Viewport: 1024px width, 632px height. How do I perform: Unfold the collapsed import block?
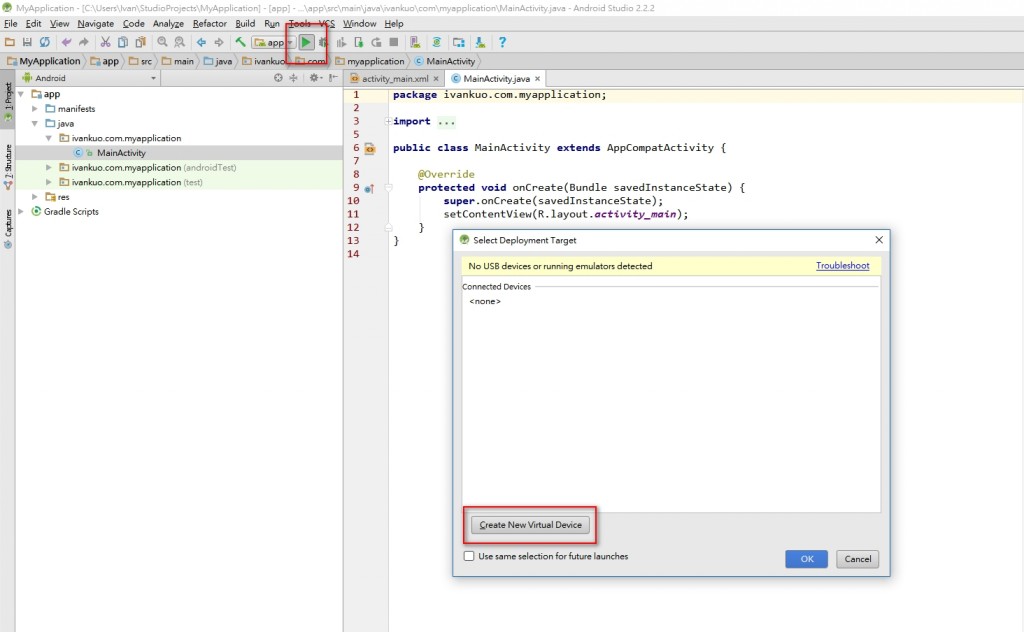click(388, 121)
